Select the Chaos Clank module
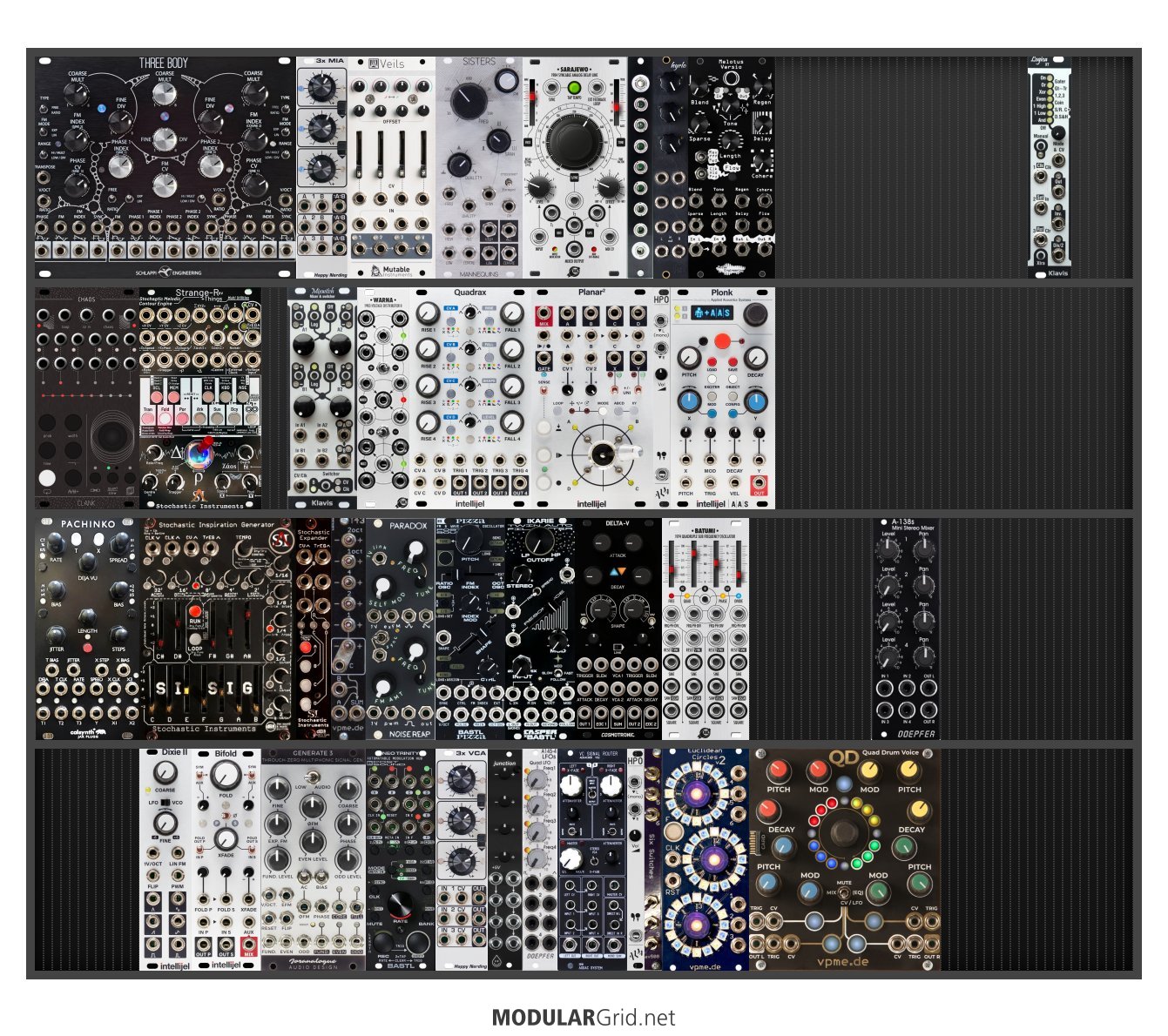1168x1036 pixels. click(87, 399)
